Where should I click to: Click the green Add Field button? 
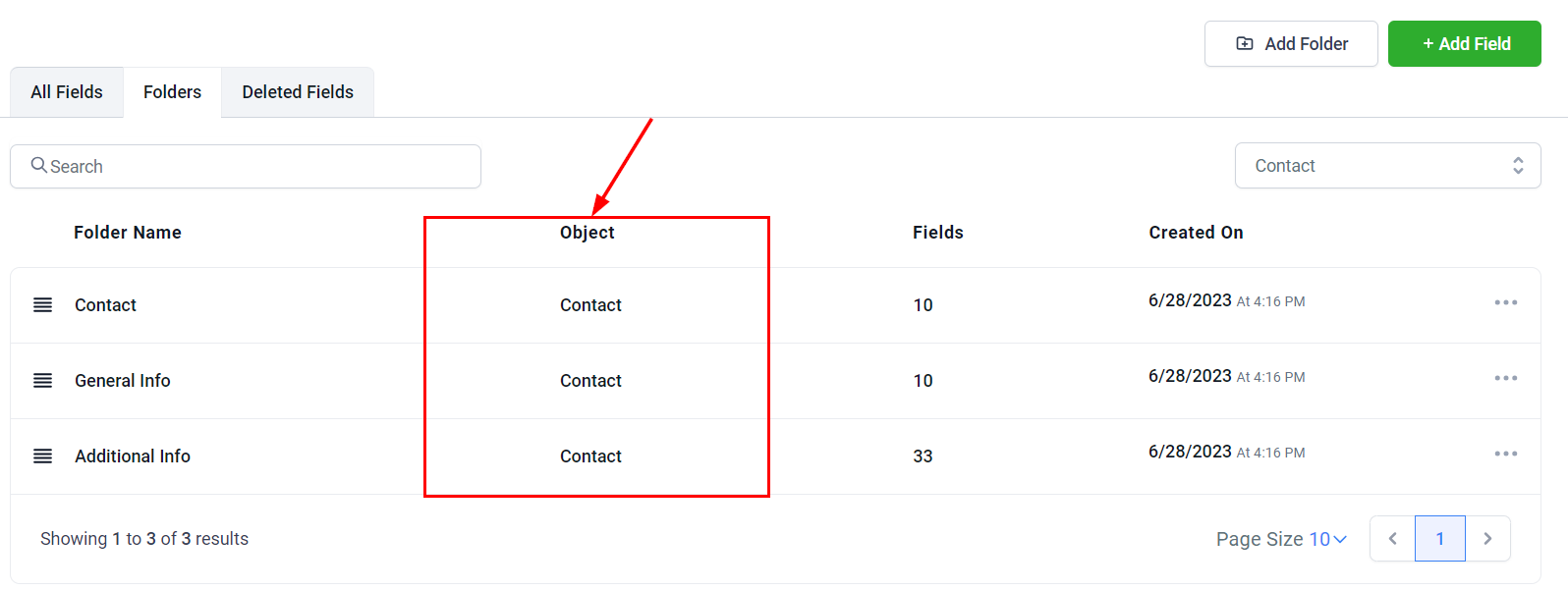click(x=1464, y=44)
